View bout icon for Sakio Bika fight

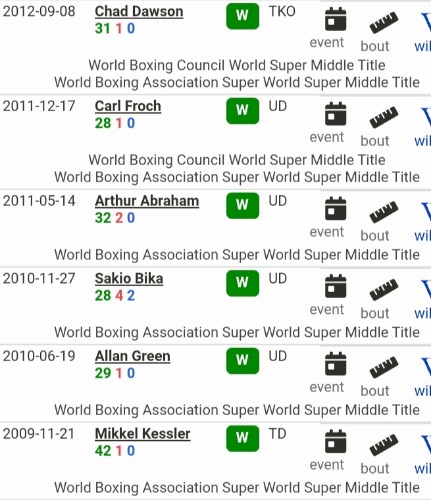384,289
